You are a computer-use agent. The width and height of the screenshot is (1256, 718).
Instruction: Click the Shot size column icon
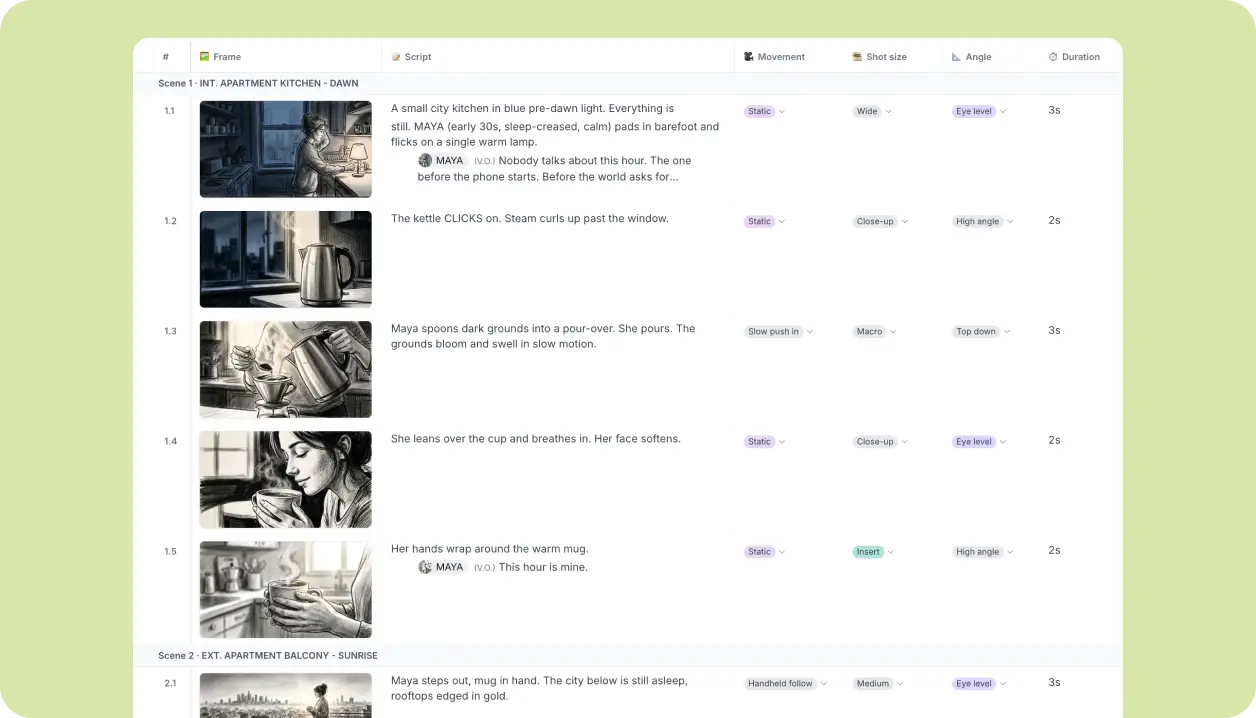(857, 57)
